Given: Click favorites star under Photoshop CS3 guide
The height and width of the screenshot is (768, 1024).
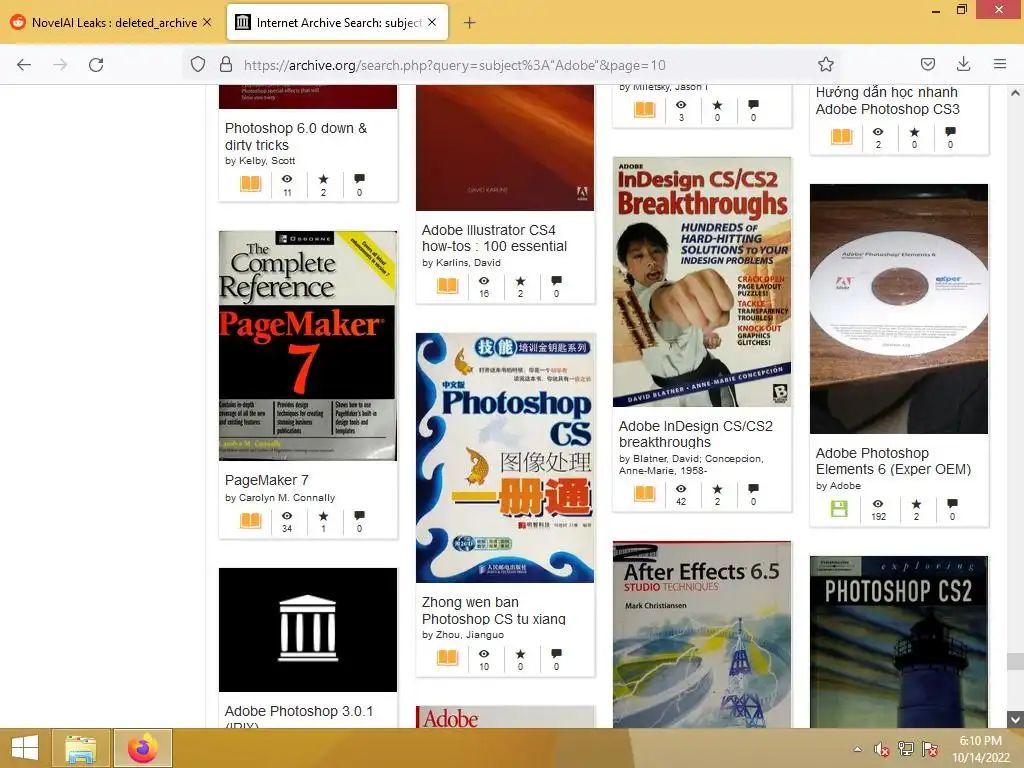Looking at the screenshot, I should point(914,132).
